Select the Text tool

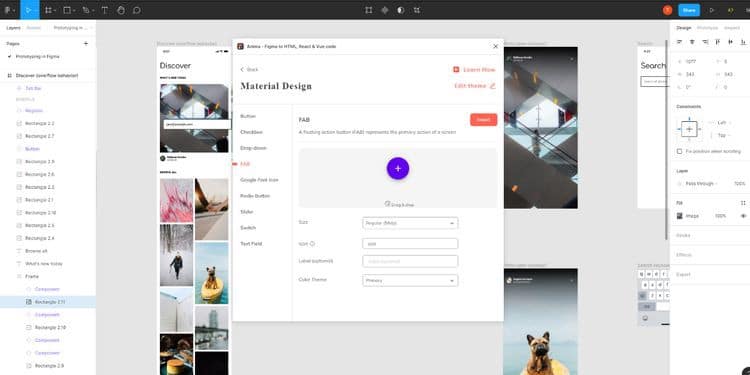coord(105,10)
